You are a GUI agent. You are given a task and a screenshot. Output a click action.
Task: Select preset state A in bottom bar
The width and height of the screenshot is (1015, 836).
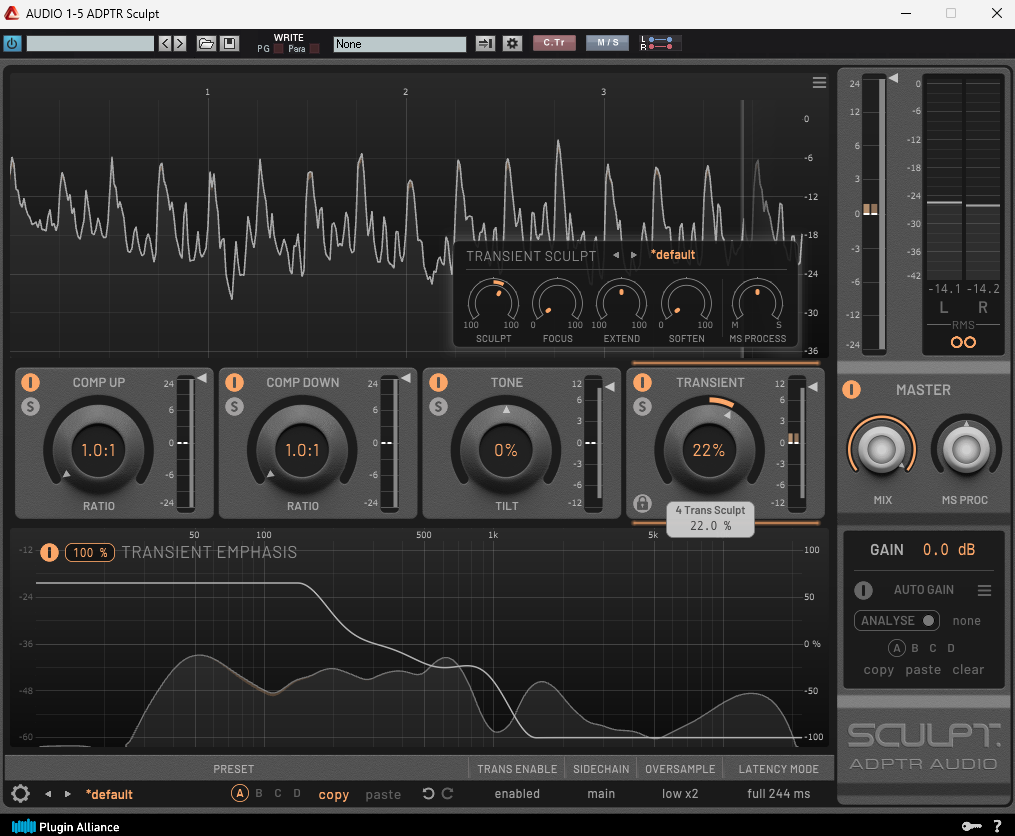240,793
